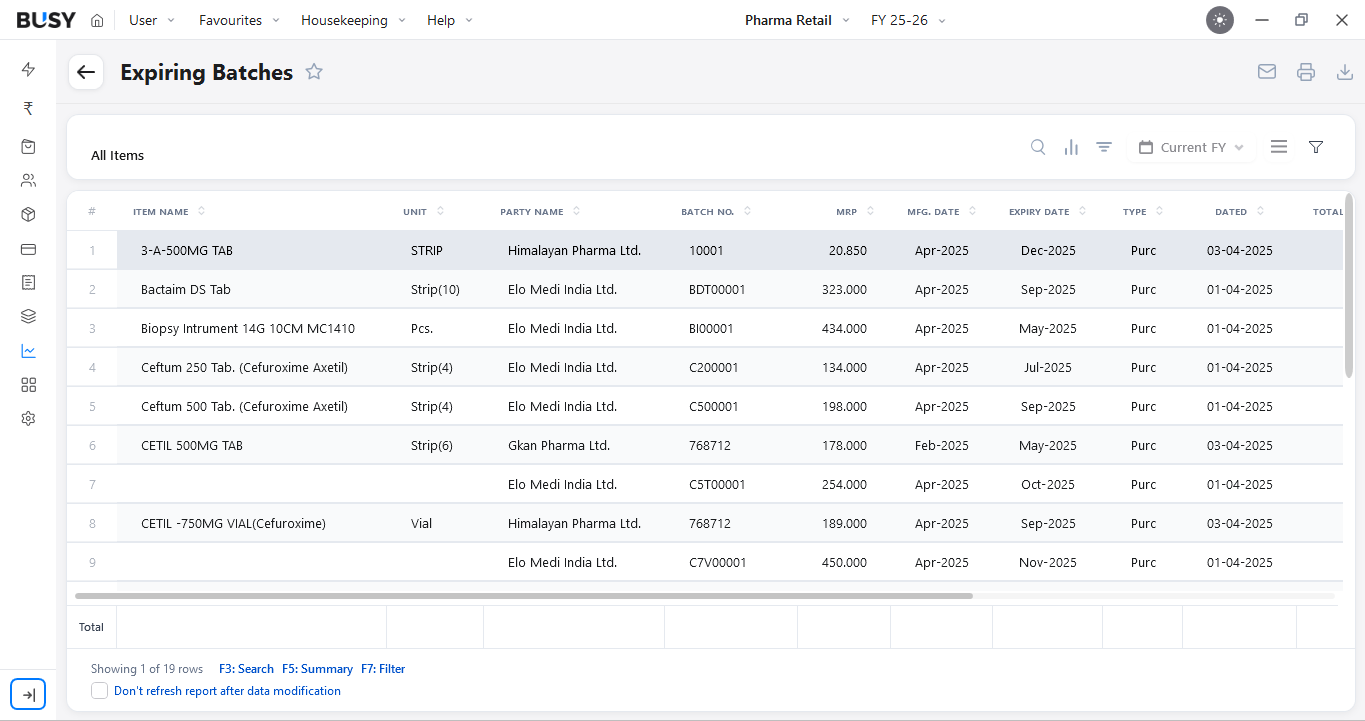Viewport: 1365px width, 721px height.
Task: Click the F3: Search link
Action: (x=246, y=669)
